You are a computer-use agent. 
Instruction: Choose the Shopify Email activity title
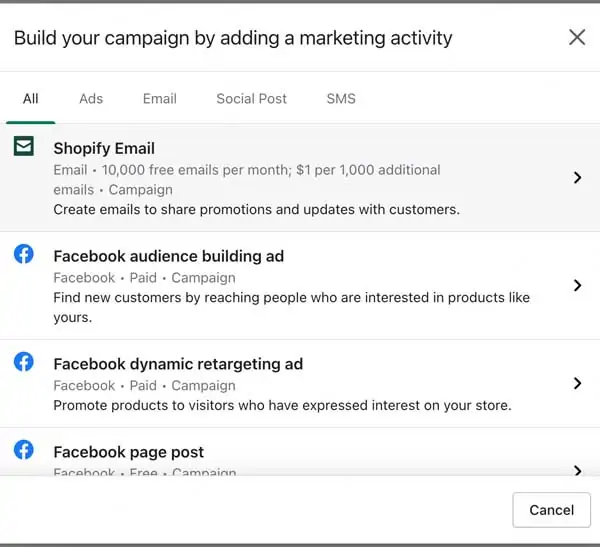point(104,149)
